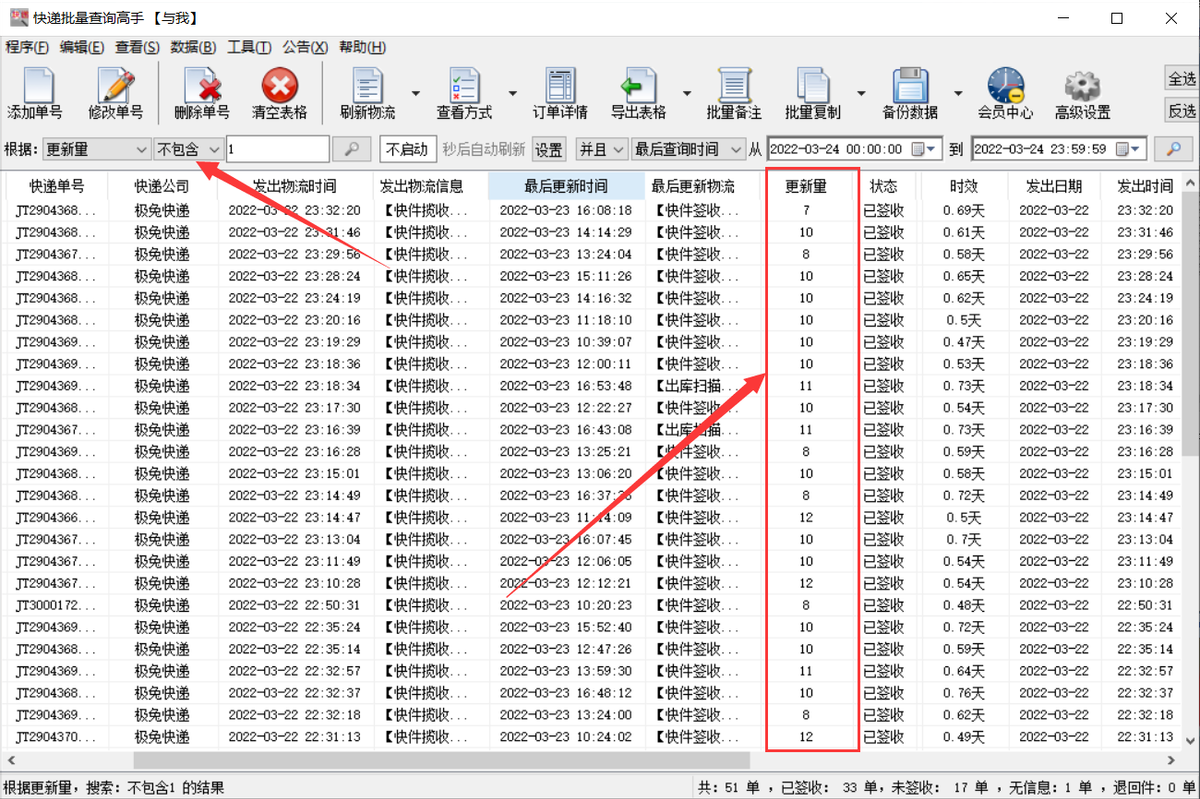This screenshot has width=1200, height=799.
Task: Click the search keyword input field
Action: pyautogui.click(x=278, y=149)
